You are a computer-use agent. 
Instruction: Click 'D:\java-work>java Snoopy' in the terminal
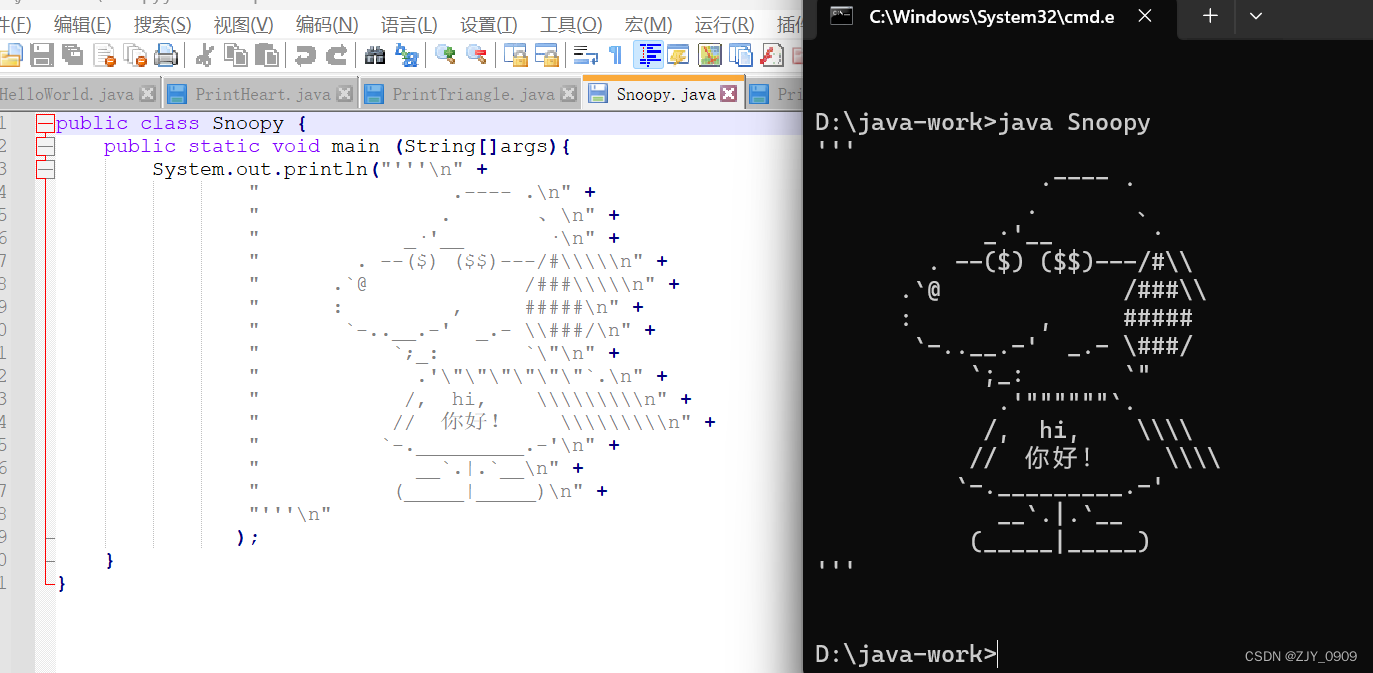[x=983, y=123]
